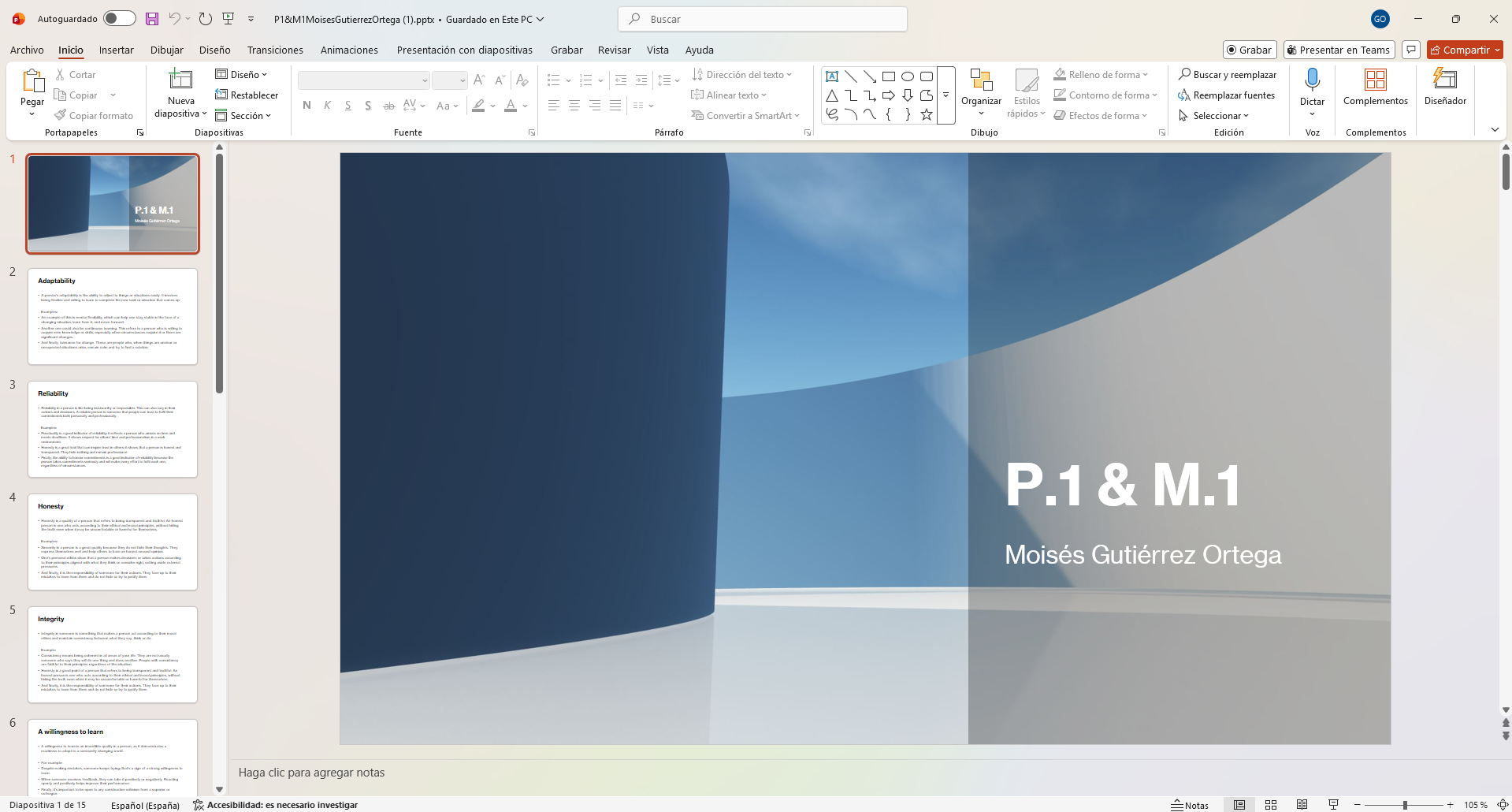Apply bold formatting (N)
Image resolution: width=1512 pixels, height=812 pixels.
pyautogui.click(x=306, y=106)
